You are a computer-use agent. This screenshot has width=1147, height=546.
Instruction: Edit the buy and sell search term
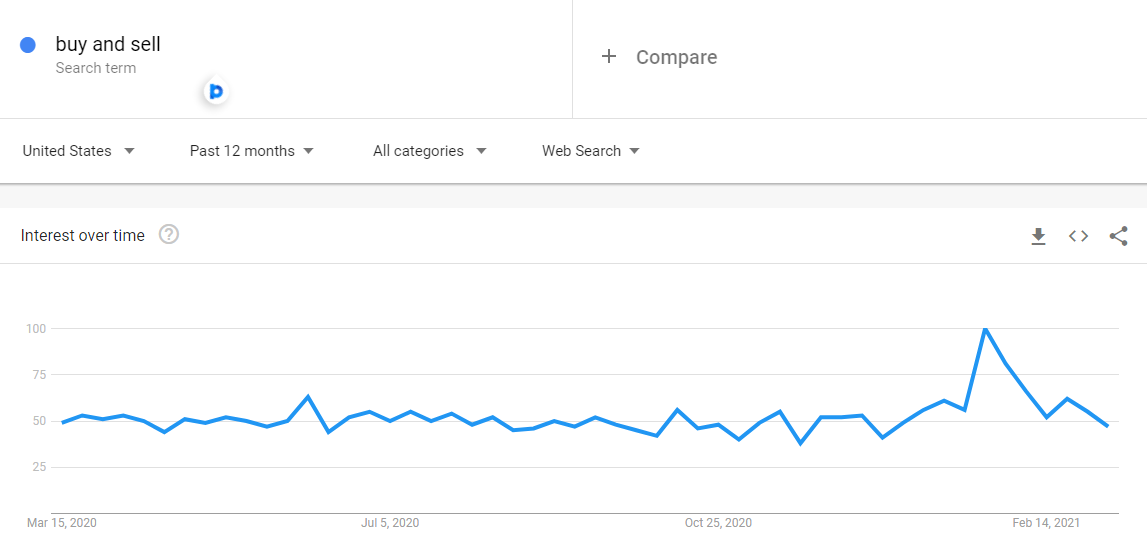(108, 45)
